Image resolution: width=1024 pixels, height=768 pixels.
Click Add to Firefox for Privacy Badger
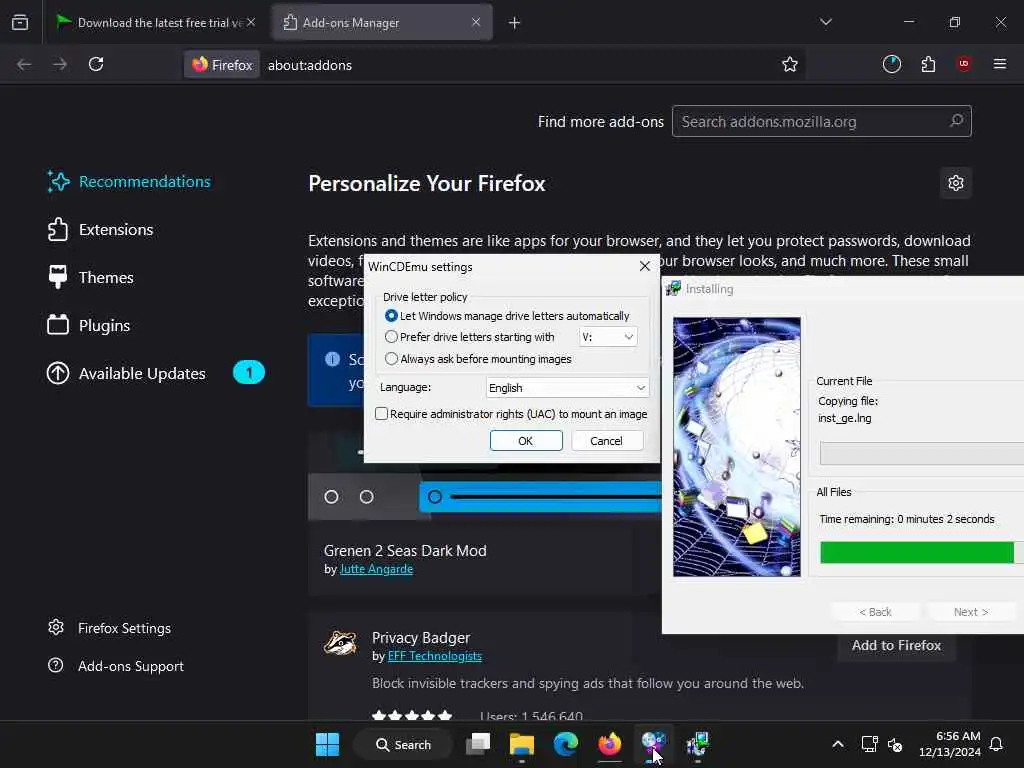(896, 645)
